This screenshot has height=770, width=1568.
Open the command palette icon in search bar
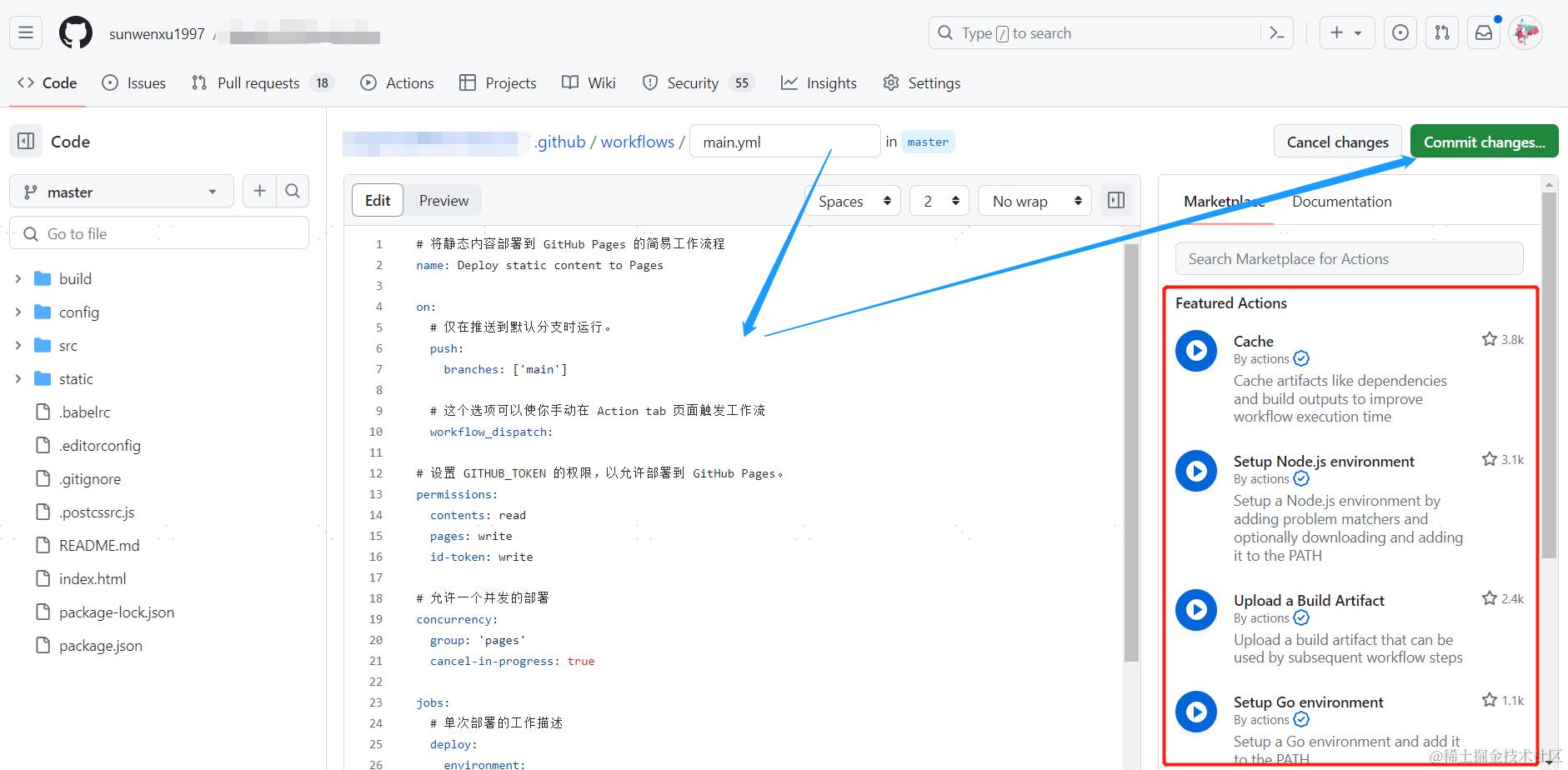point(1276,33)
